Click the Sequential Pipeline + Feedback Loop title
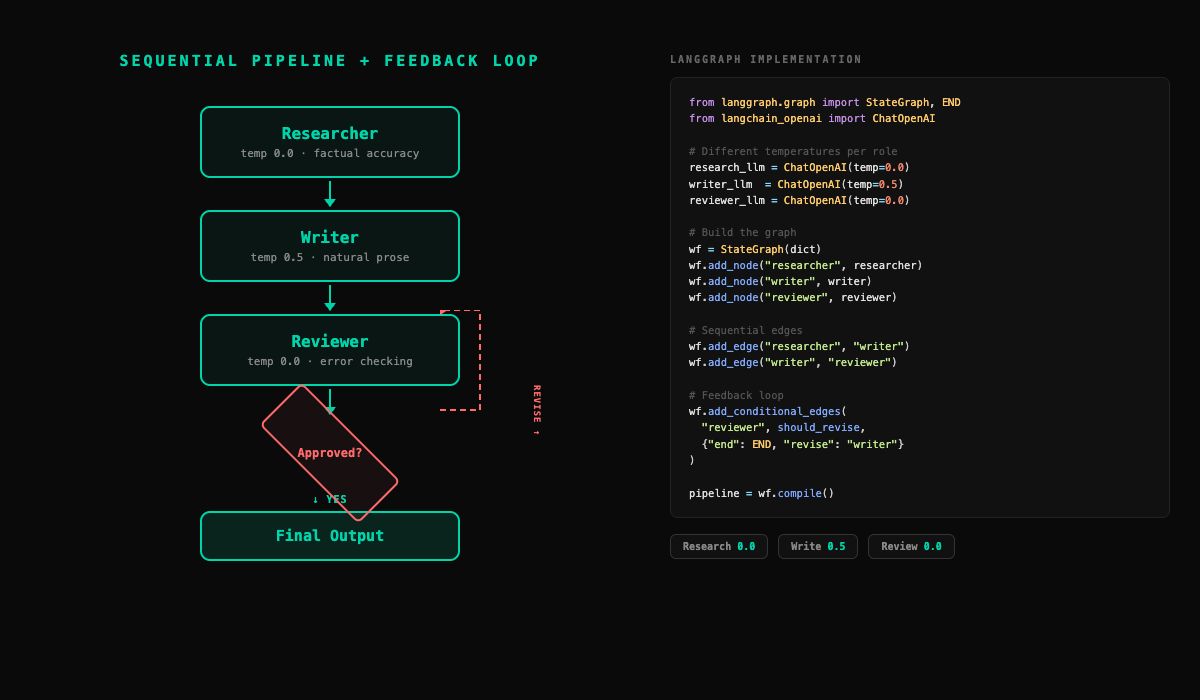The width and height of the screenshot is (1200, 700). click(x=330, y=61)
